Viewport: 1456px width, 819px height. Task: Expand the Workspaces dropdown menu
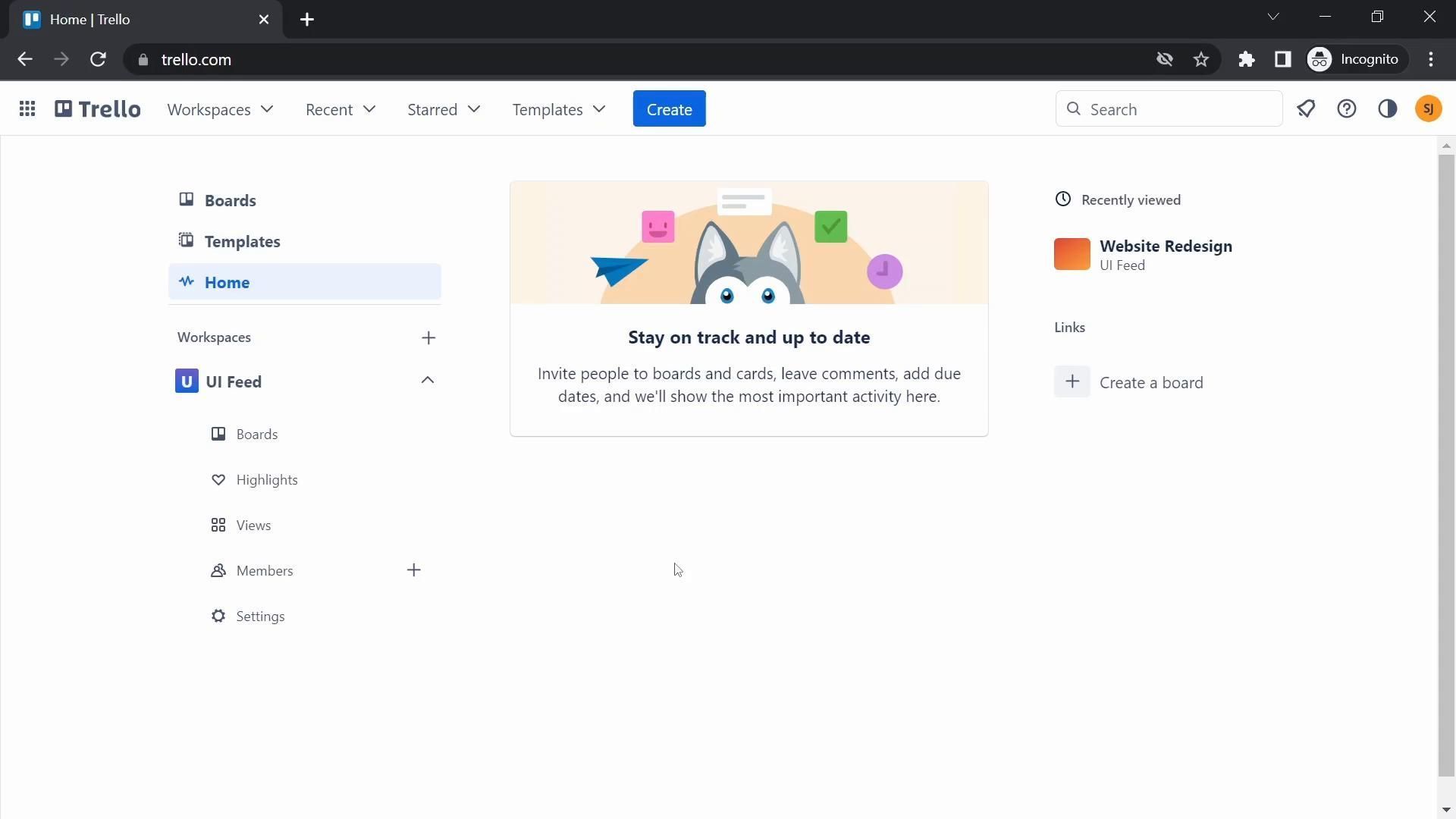tap(220, 109)
